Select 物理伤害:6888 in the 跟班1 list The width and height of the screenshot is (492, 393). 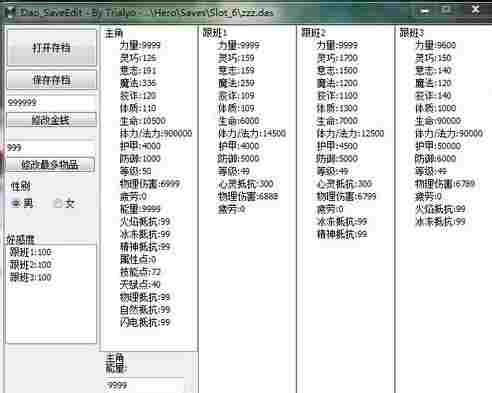tap(248, 196)
